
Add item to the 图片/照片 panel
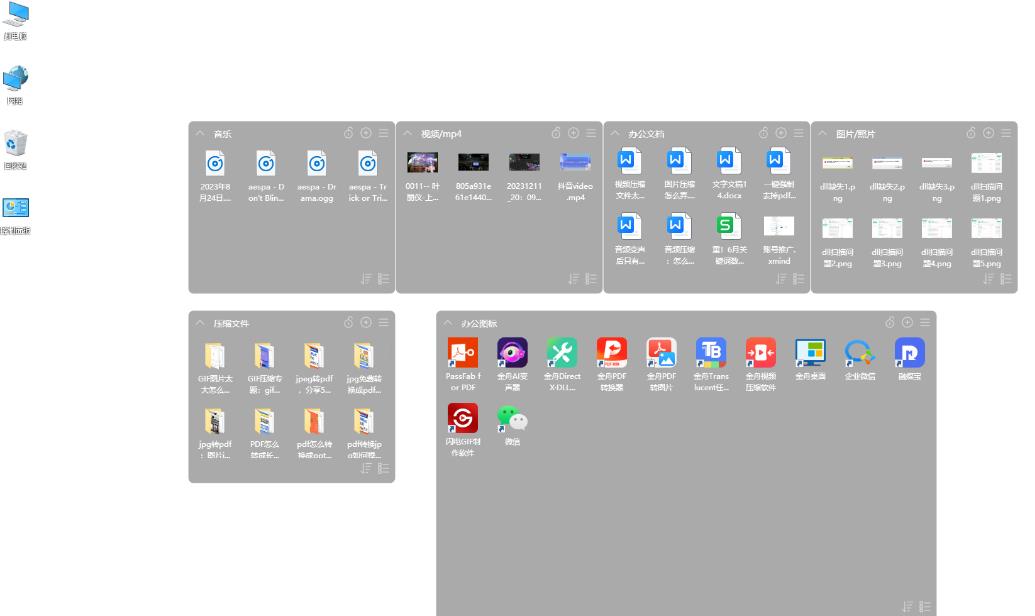989,133
